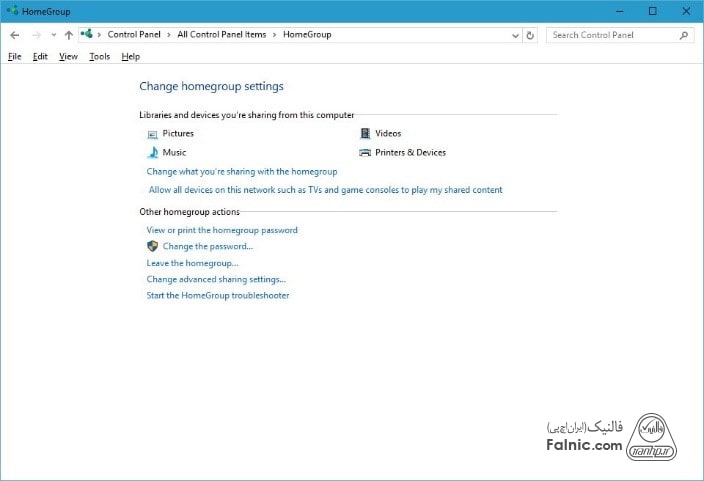
Task: Expand the Control Panel breadcrumb chevron
Action: point(101,35)
